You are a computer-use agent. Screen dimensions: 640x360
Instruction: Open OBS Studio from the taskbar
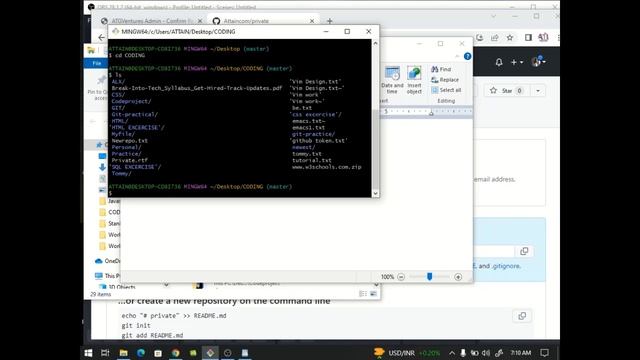click(x=228, y=353)
